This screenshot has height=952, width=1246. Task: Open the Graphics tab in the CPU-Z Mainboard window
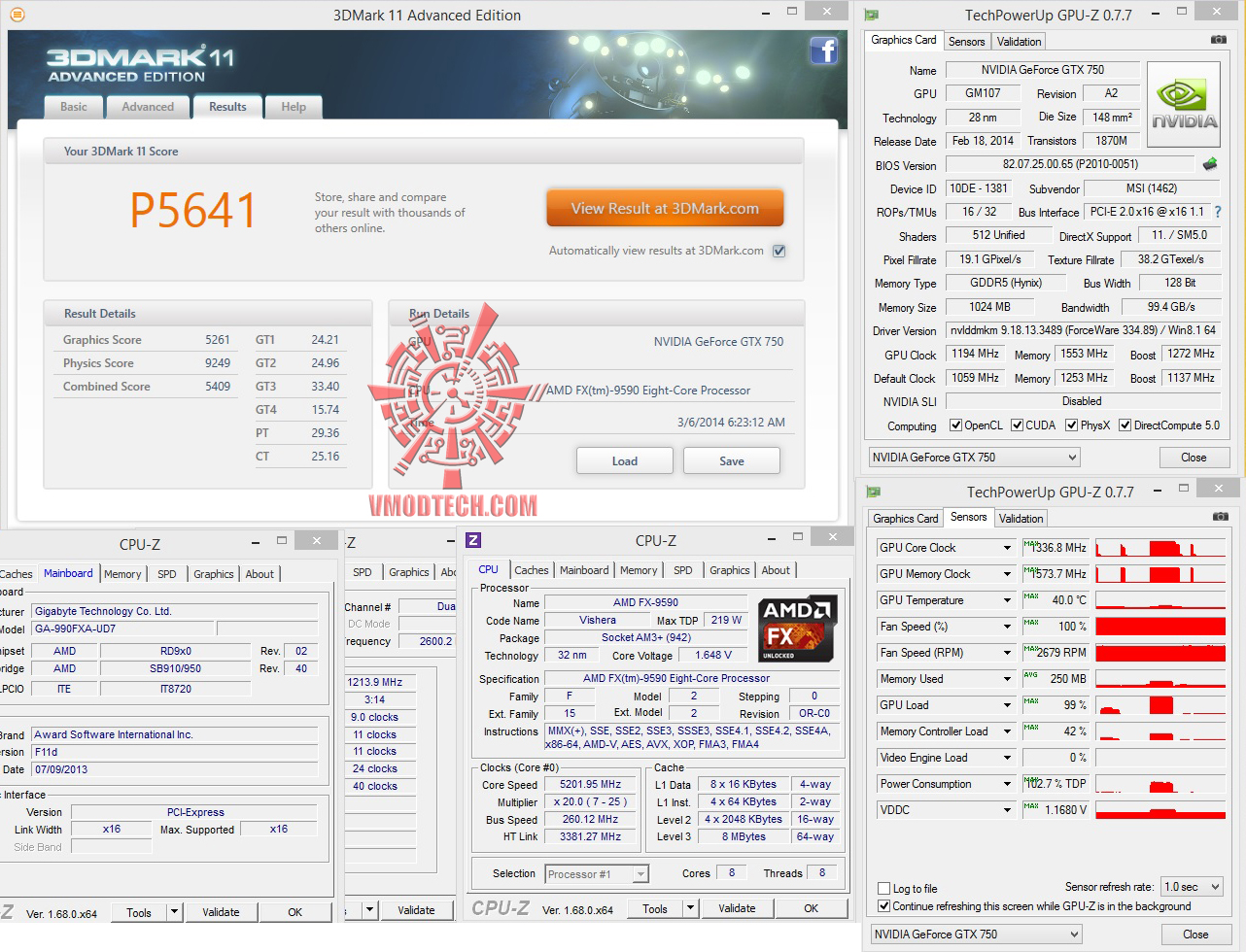pyautogui.click(x=214, y=574)
